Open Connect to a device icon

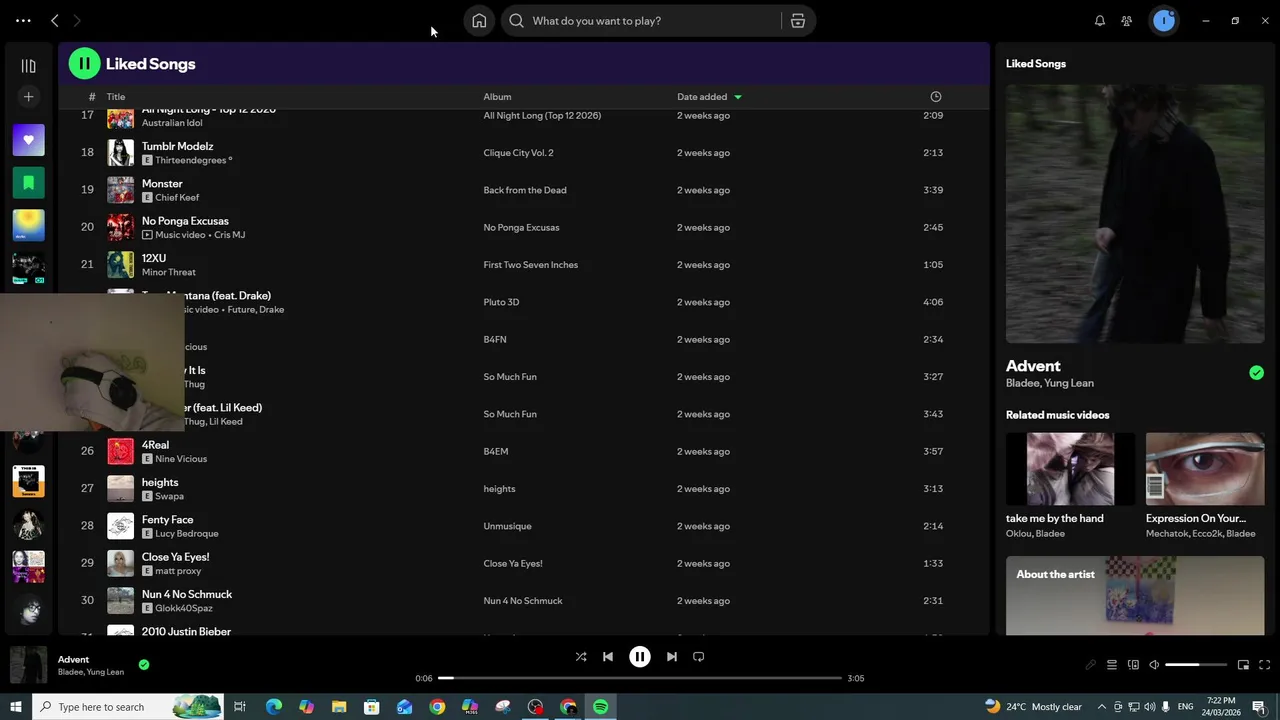(1133, 665)
